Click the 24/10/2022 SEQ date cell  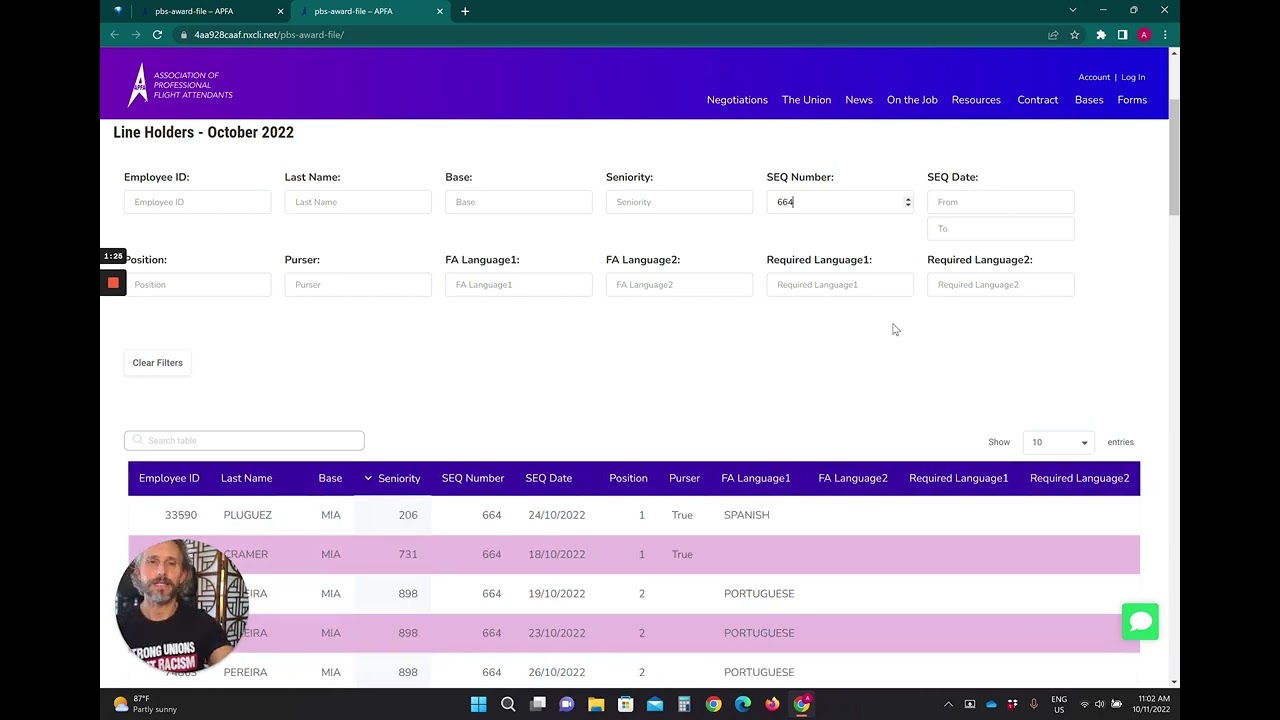556,515
